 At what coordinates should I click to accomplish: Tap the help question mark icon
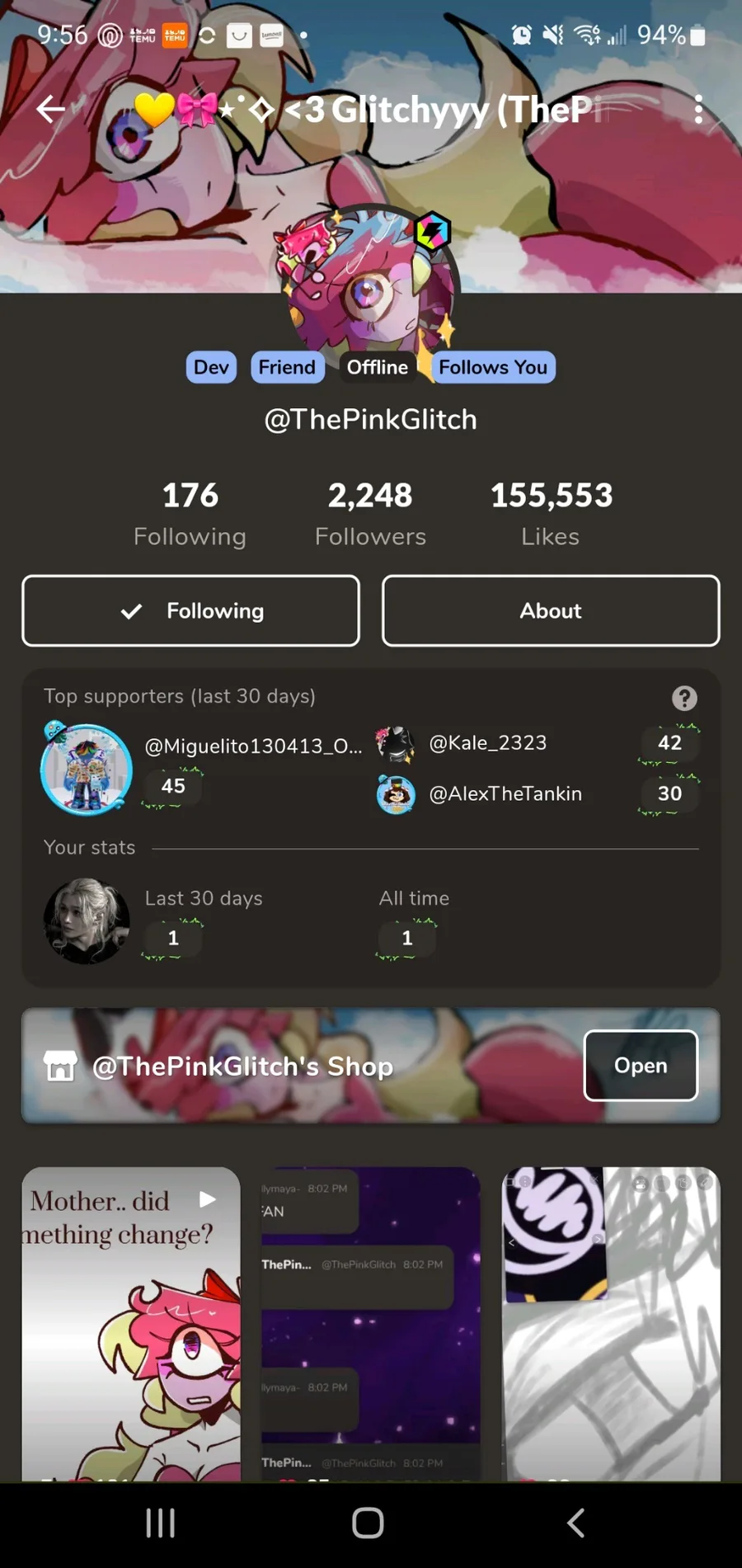pyautogui.click(x=683, y=698)
